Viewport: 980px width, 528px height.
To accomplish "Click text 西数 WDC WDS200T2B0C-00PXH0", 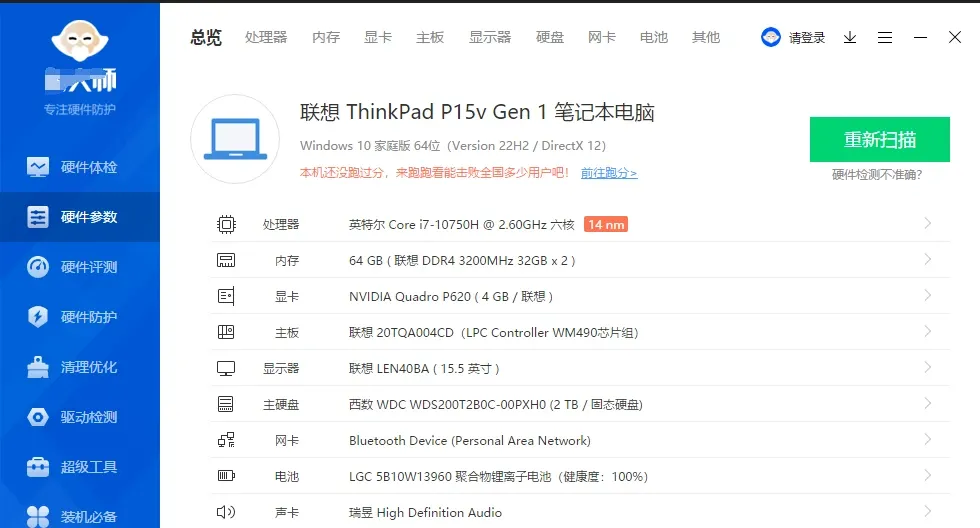I will pyautogui.click(x=447, y=405).
